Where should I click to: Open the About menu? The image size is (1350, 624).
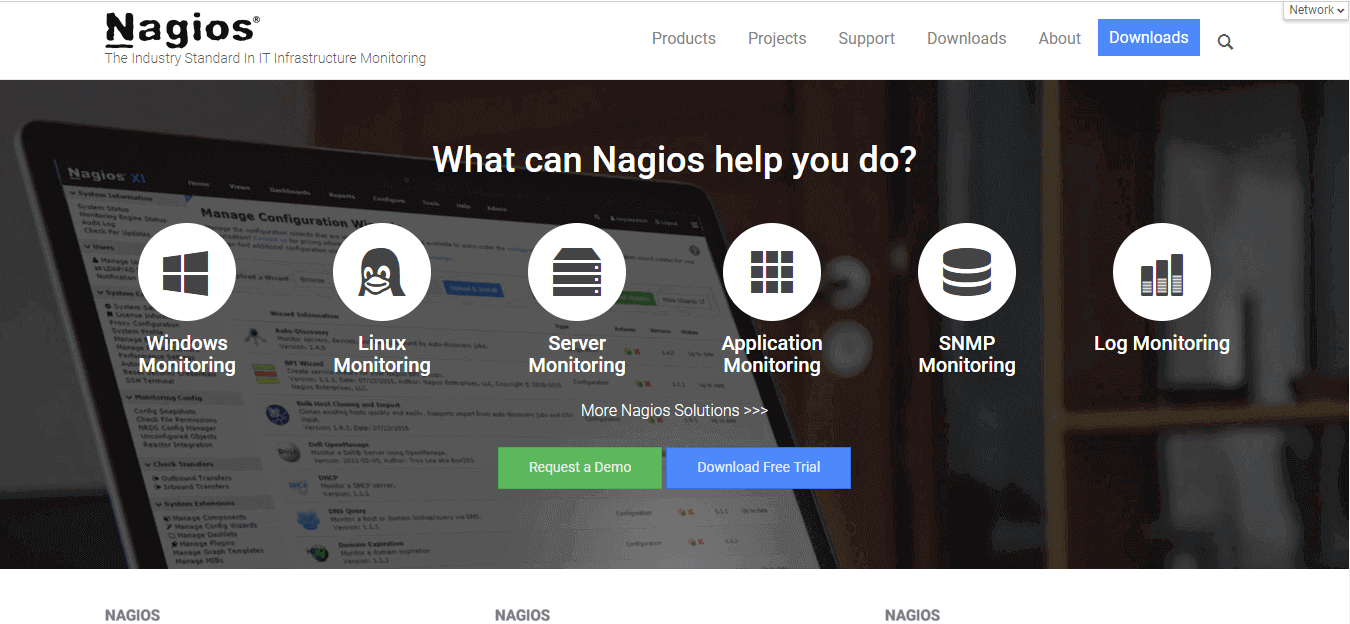point(1059,38)
